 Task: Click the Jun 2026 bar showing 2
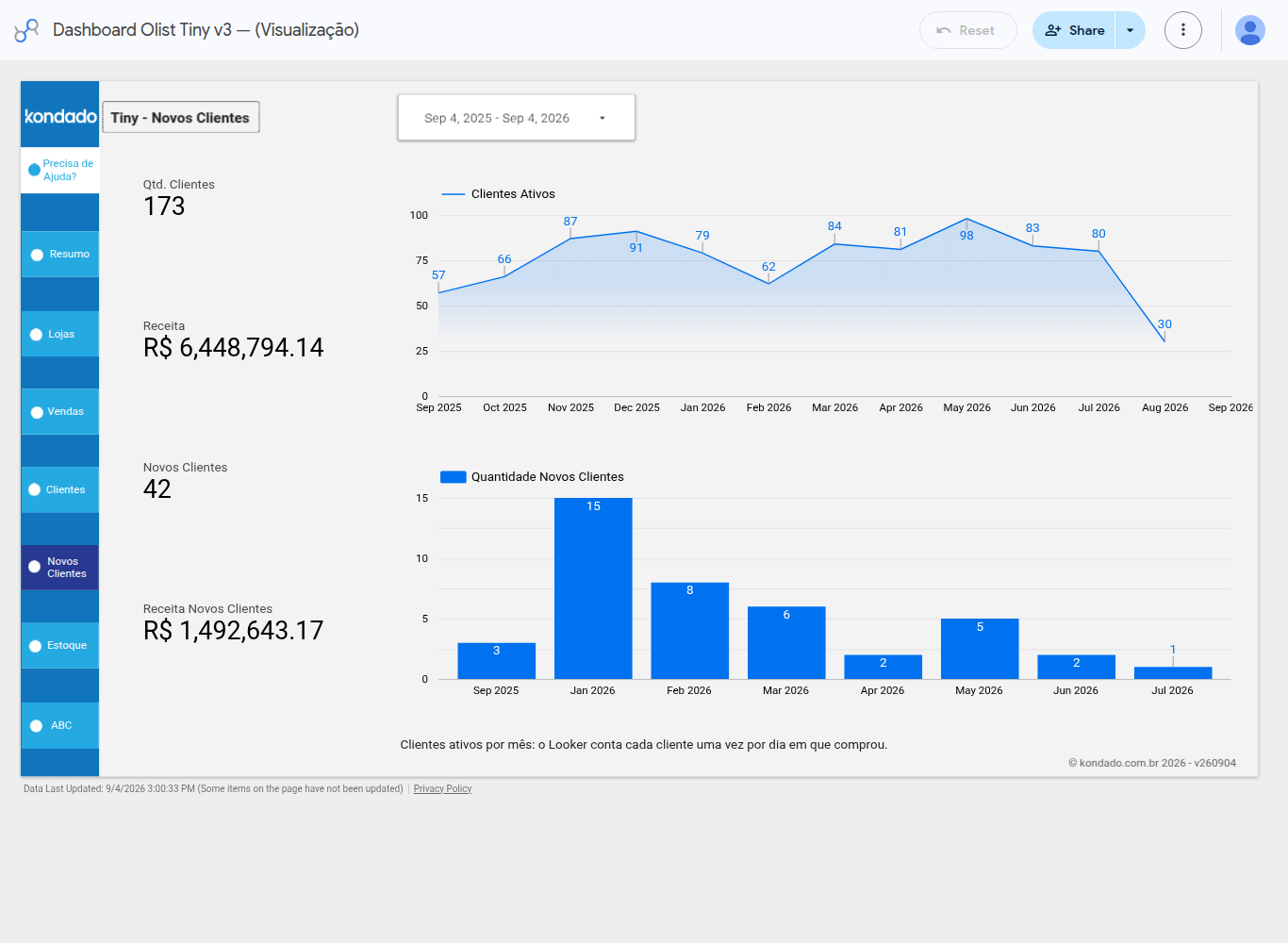(1077, 667)
